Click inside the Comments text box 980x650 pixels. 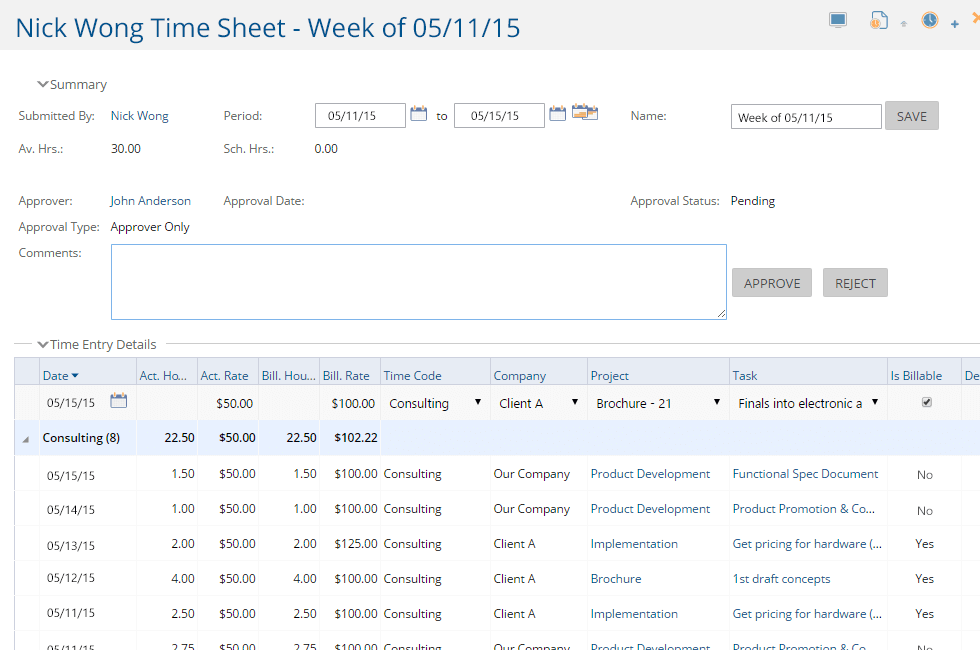[418, 280]
